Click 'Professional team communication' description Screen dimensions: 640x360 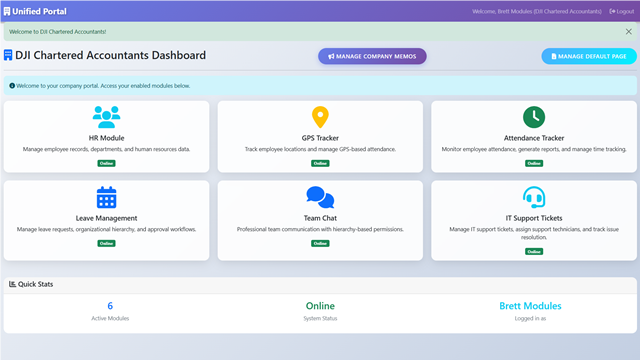click(320, 229)
